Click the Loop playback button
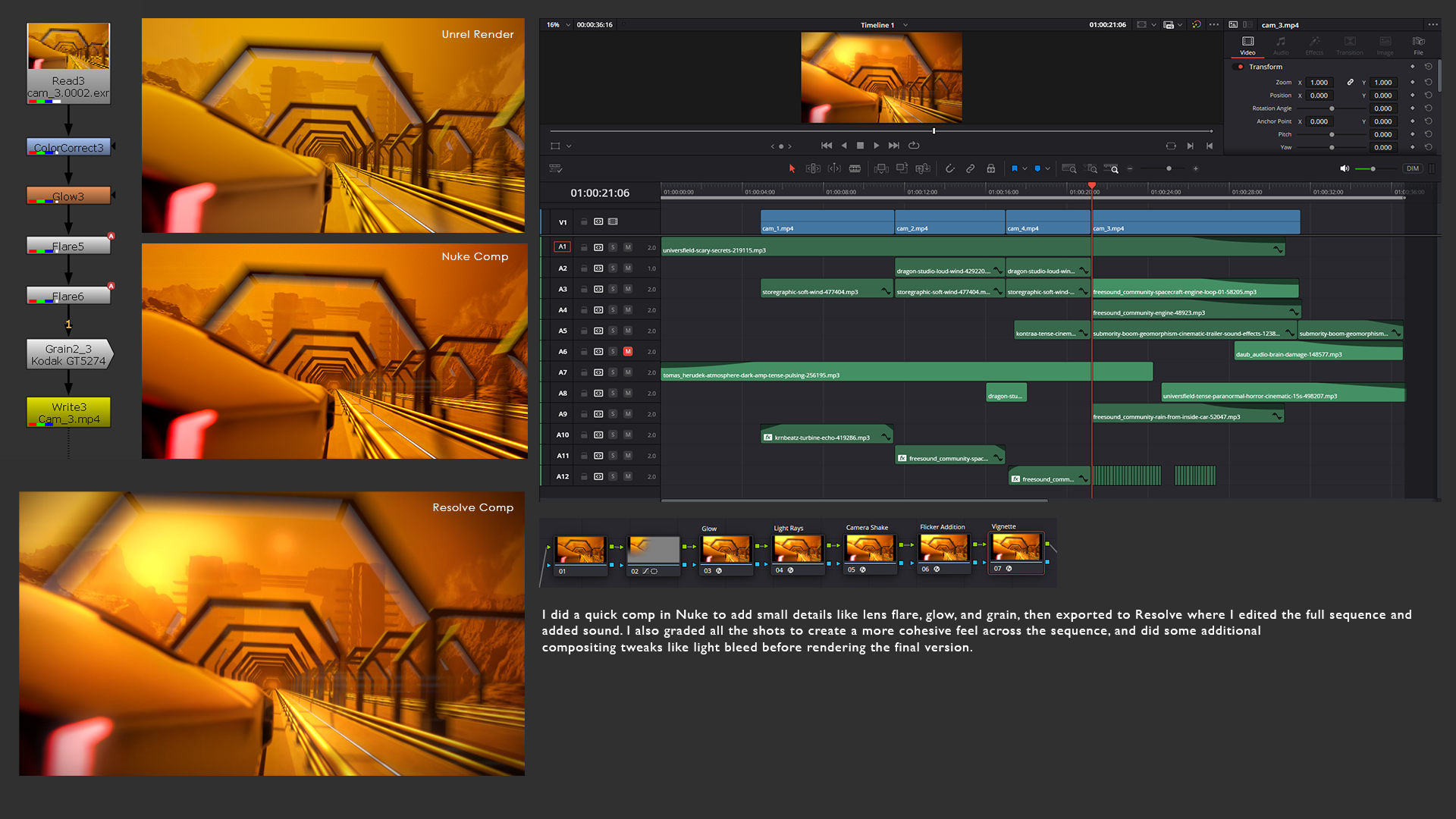 [914, 146]
